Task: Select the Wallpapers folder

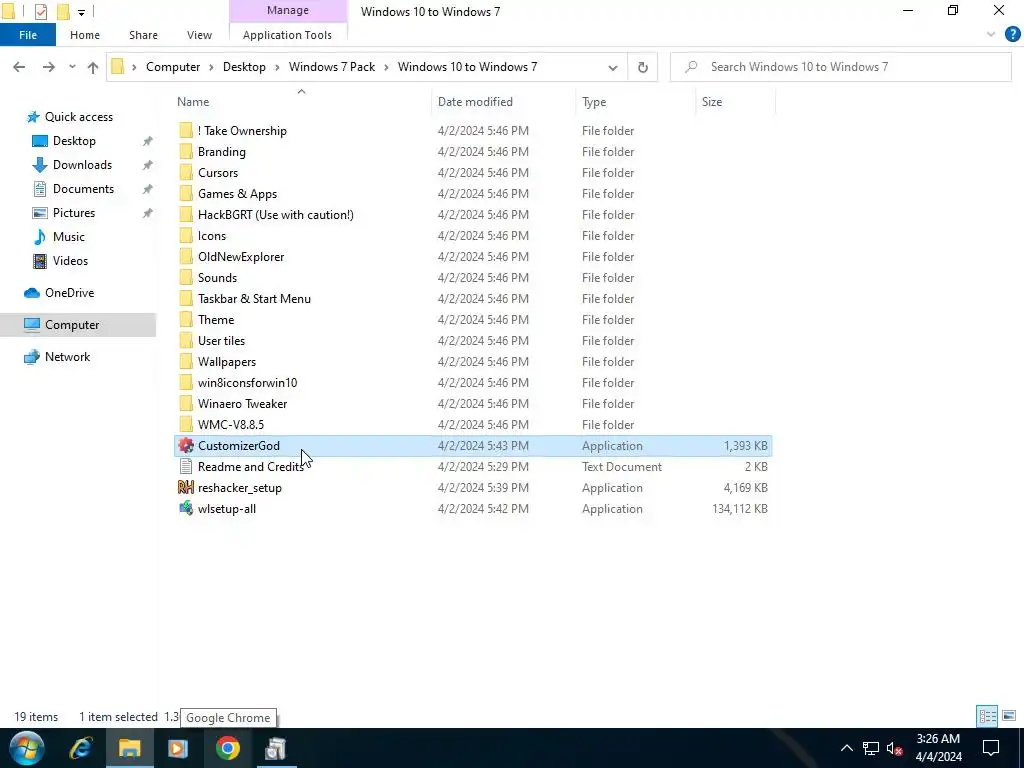Action: [227, 362]
